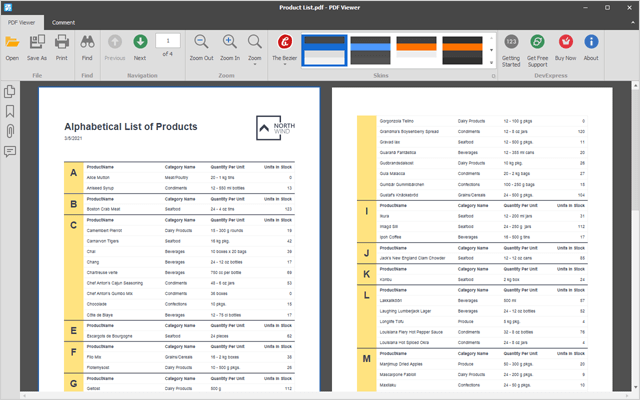640x400 pixels.
Task: Open Find with the binoculars icon
Action: pyautogui.click(x=87, y=47)
